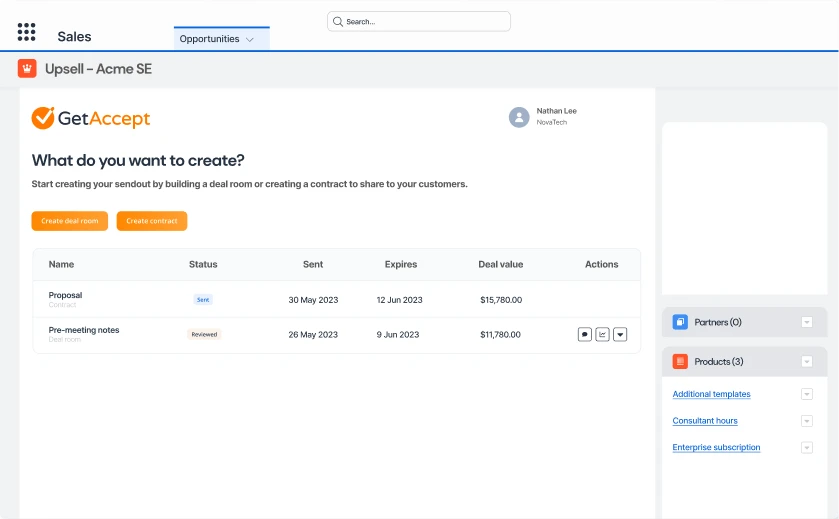Click the Expires column header
839x519 pixels.
[x=401, y=264]
